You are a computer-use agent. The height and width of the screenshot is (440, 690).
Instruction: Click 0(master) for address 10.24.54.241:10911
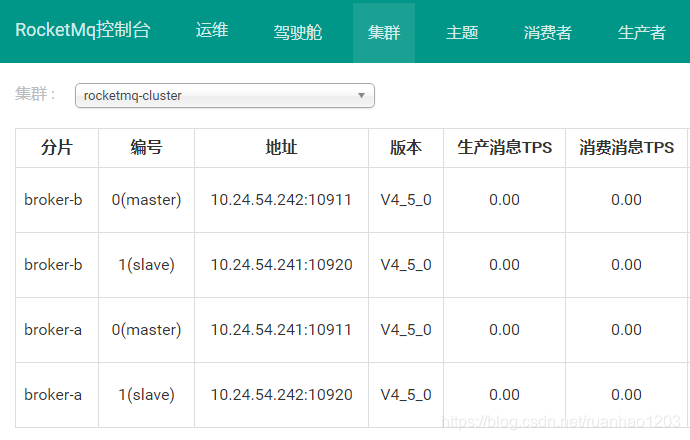pyautogui.click(x=147, y=330)
